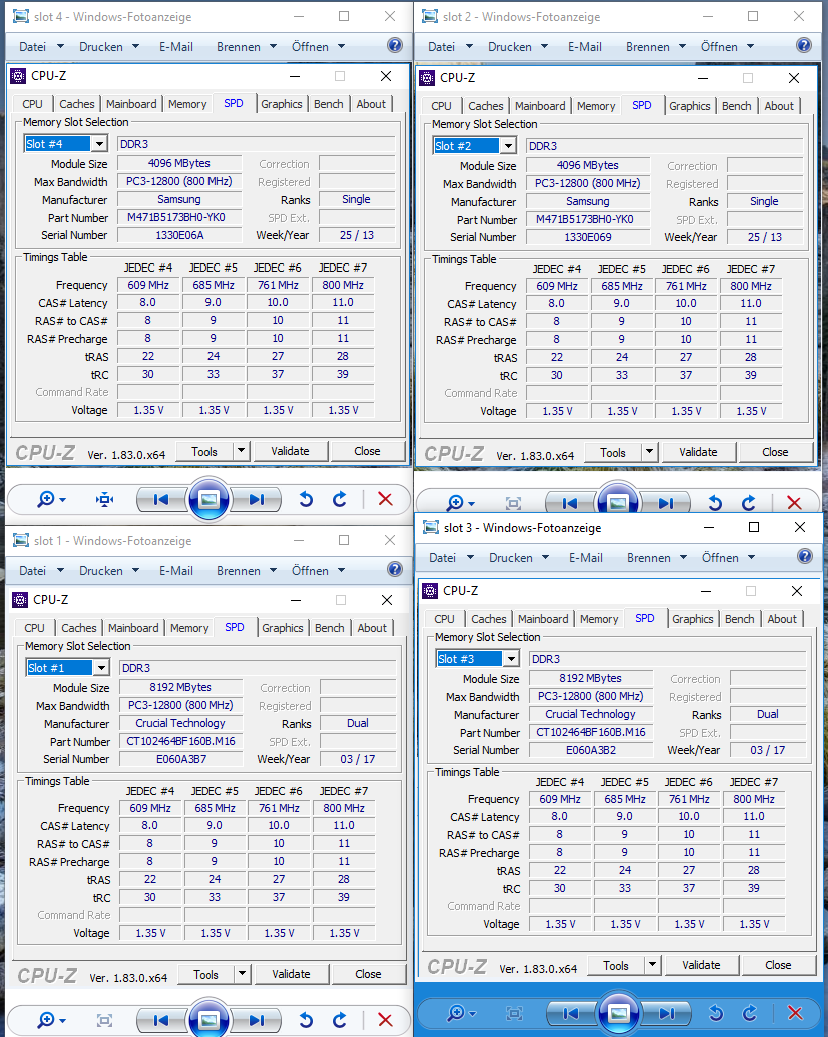Screen dimensions: 828x1037
Task: Rotate clockwise in slot 1 window
Action: point(340,1020)
